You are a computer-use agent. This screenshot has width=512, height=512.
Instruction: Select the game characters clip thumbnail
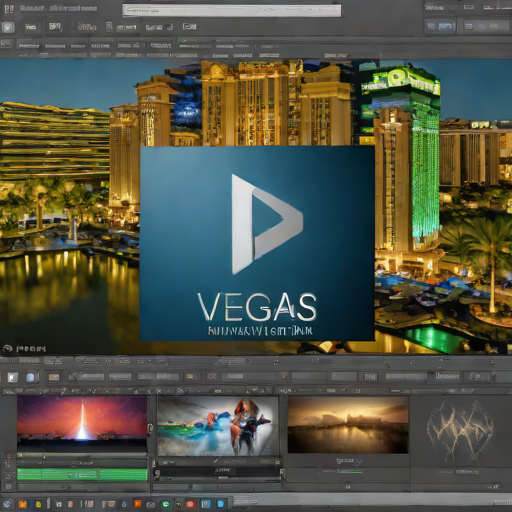tap(218, 426)
